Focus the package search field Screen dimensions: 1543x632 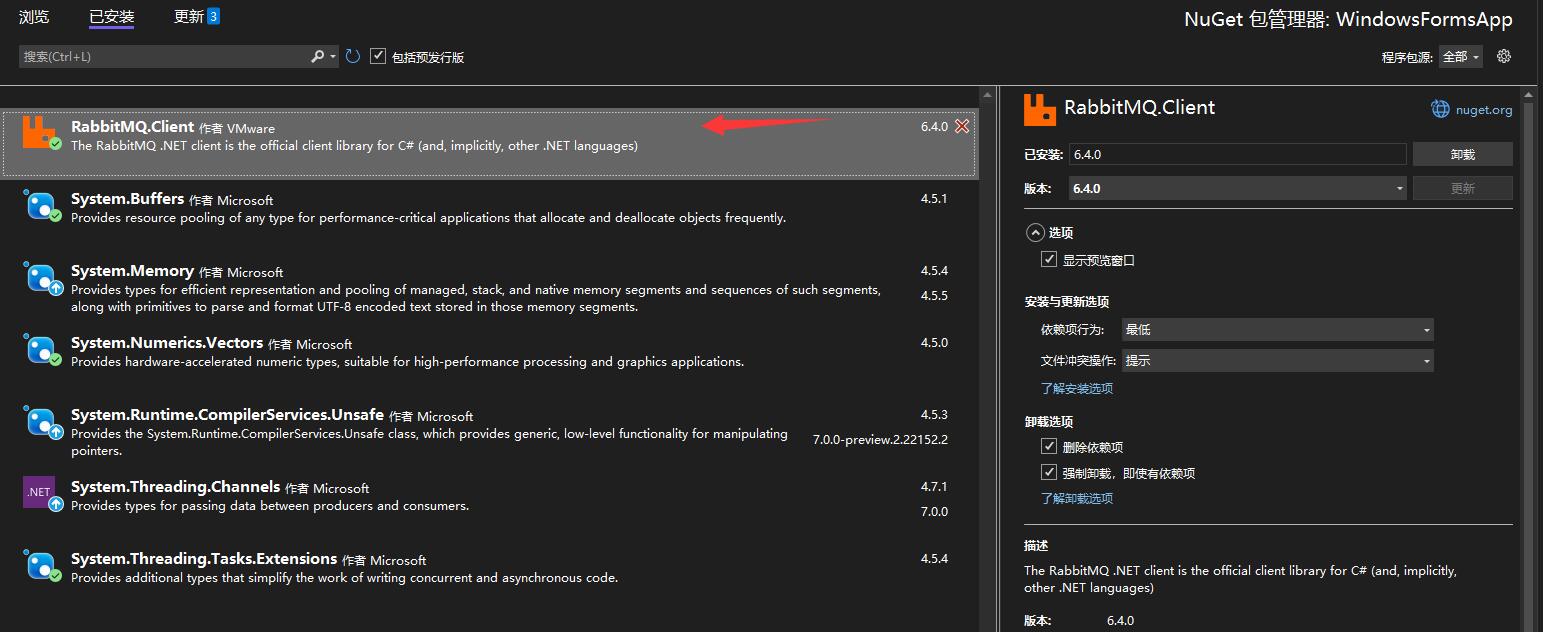[x=164, y=57]
